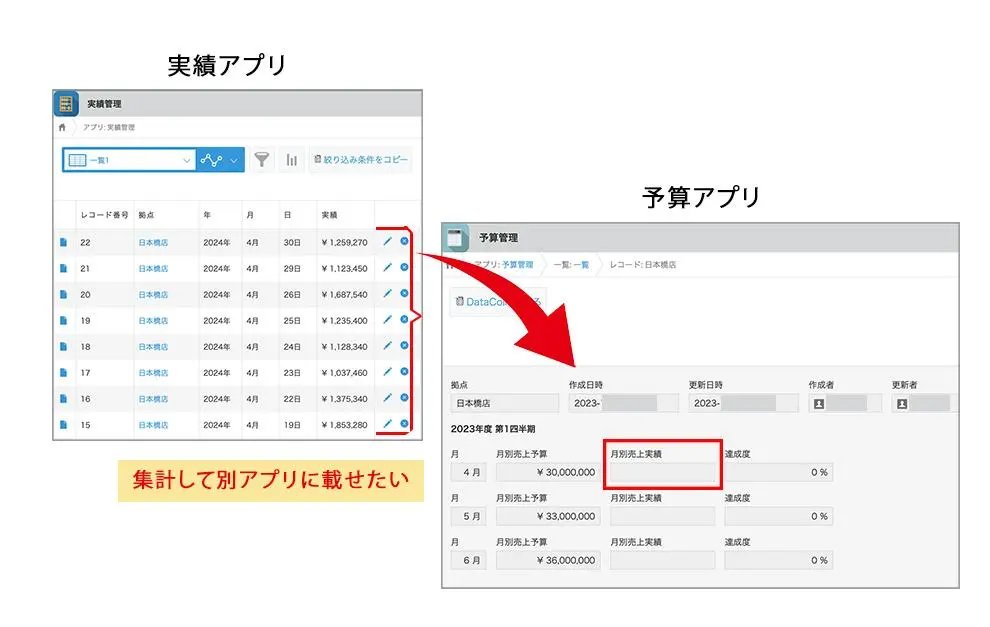Image resolution: width=990 pixels, height=627 pixels.
Task: Open record number 22 link
Action: (84, 242)
